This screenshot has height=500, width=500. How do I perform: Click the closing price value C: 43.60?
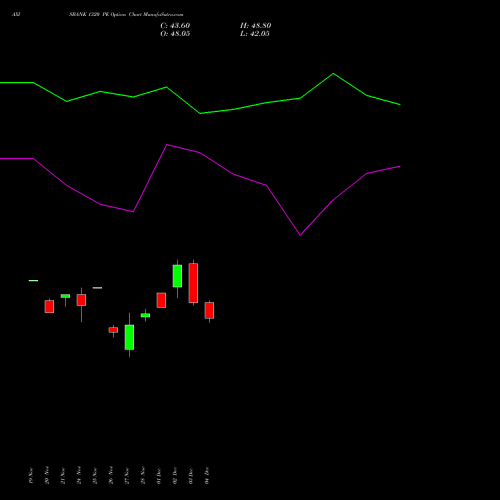click(175, 26)
